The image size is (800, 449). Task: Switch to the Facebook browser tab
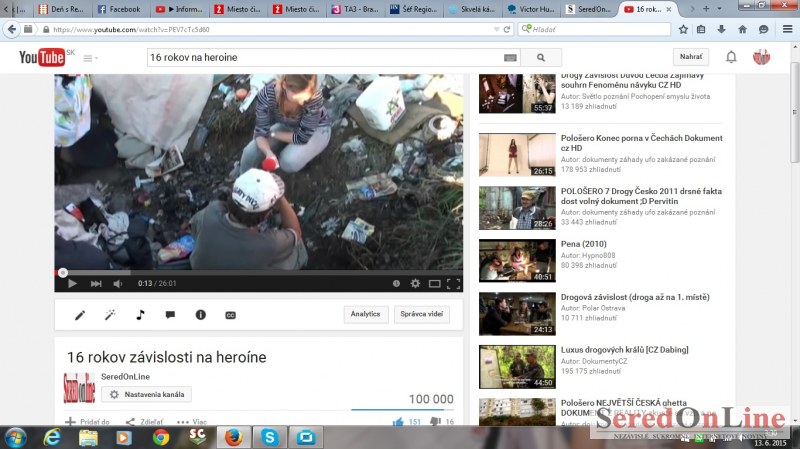click(x=119, y=9)
